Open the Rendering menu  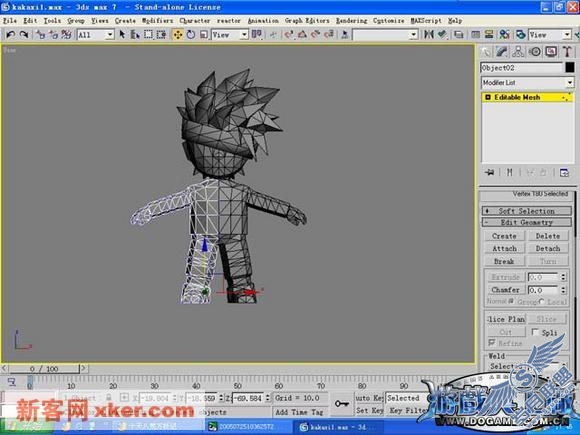[351, 21]
